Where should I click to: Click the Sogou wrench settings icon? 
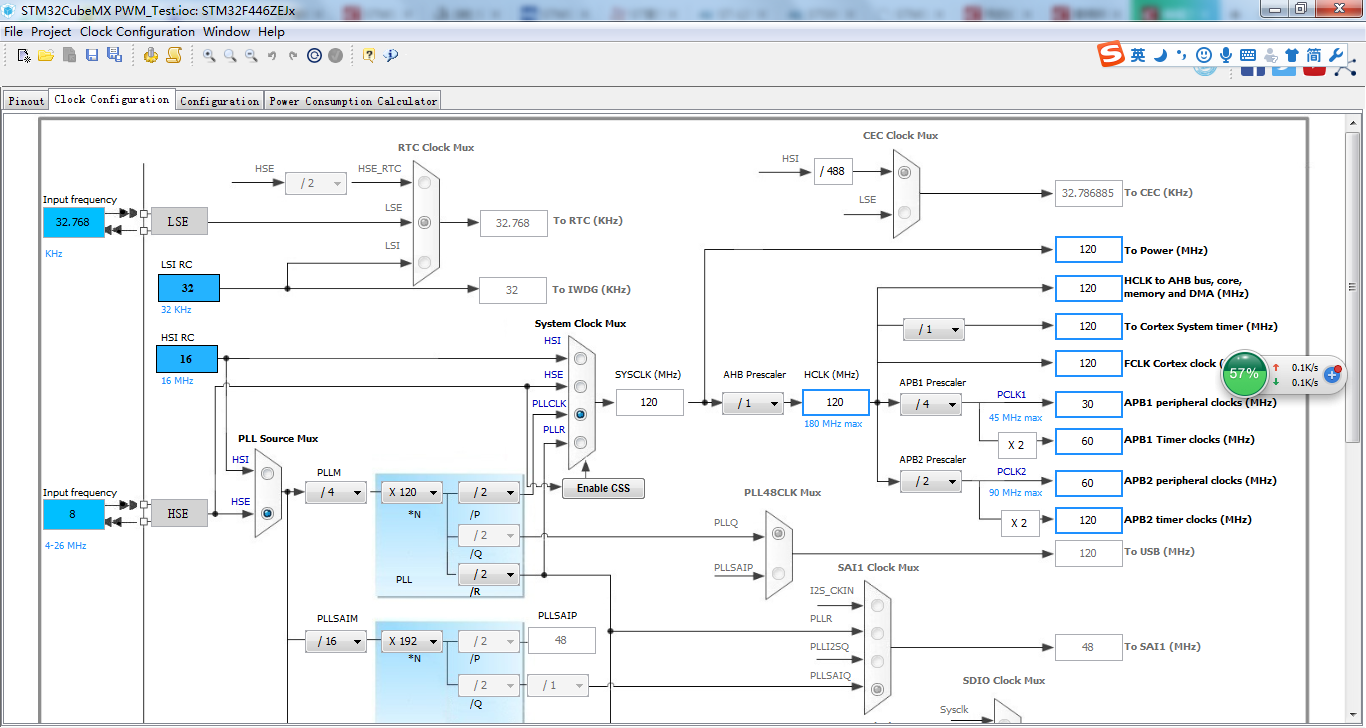pos(1336,55)
